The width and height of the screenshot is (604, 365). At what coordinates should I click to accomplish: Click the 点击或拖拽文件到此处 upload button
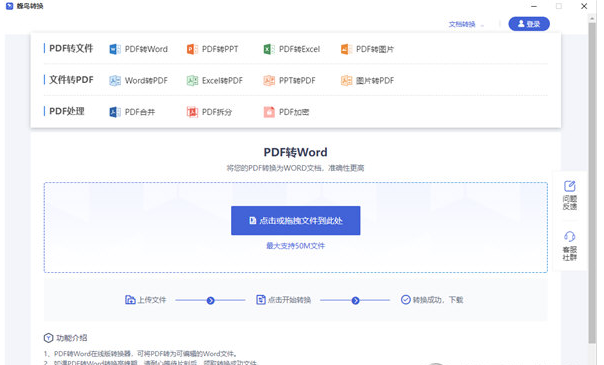(x=295, y=221)
